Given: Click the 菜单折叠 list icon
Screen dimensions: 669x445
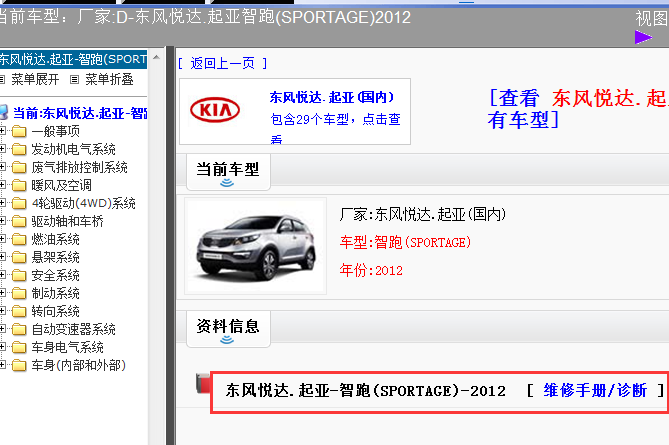Looking at the screenshot, I should click(x=75, y=79).
